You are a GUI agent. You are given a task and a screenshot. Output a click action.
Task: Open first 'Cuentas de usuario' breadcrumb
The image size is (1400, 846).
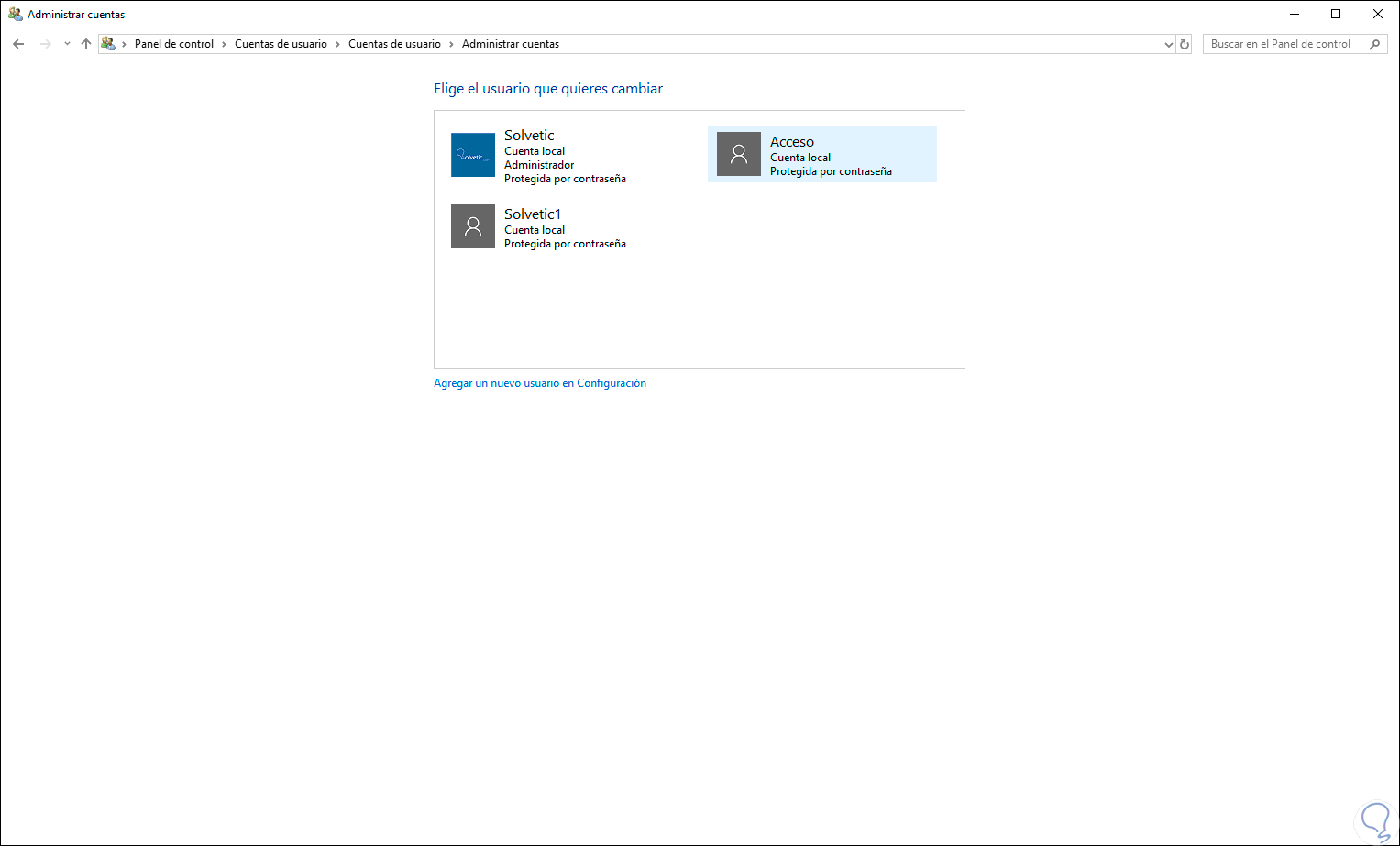click(281, 44)
